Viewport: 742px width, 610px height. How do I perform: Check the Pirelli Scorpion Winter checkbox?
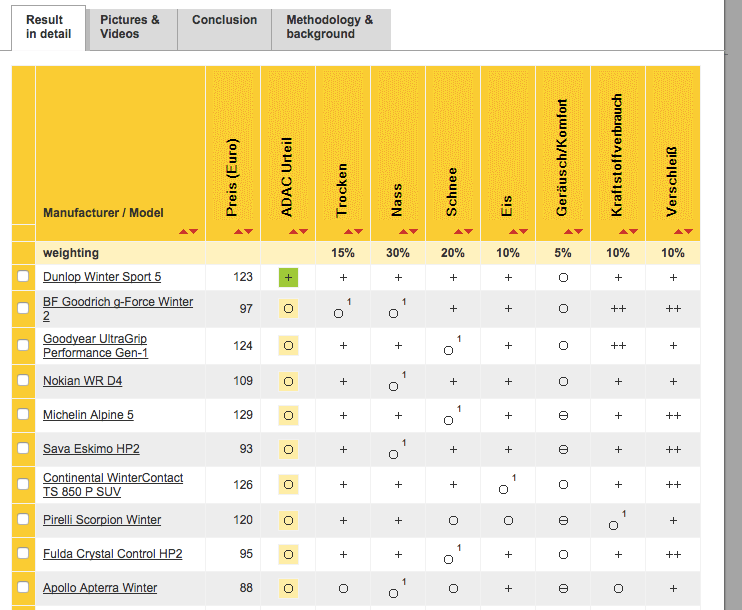click(x=23, y=519)
